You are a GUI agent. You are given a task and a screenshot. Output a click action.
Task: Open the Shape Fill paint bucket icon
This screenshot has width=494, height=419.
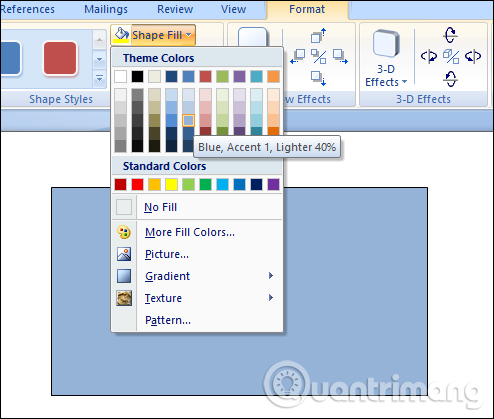(121, 35)
